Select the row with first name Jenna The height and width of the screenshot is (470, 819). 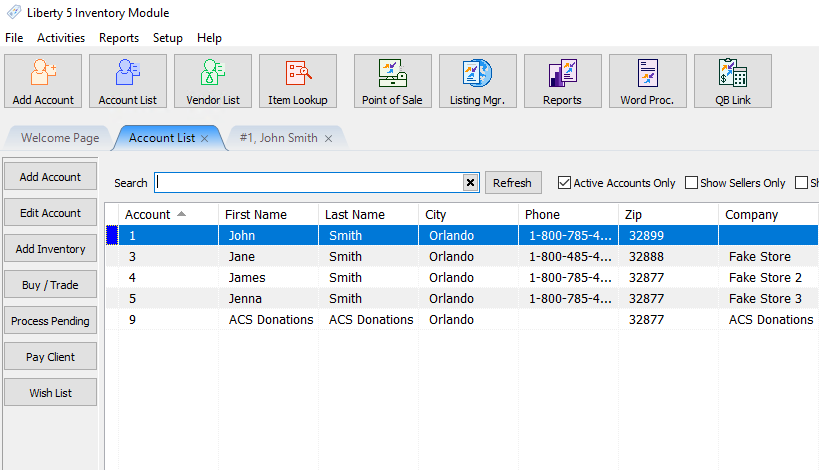(462, 298)
